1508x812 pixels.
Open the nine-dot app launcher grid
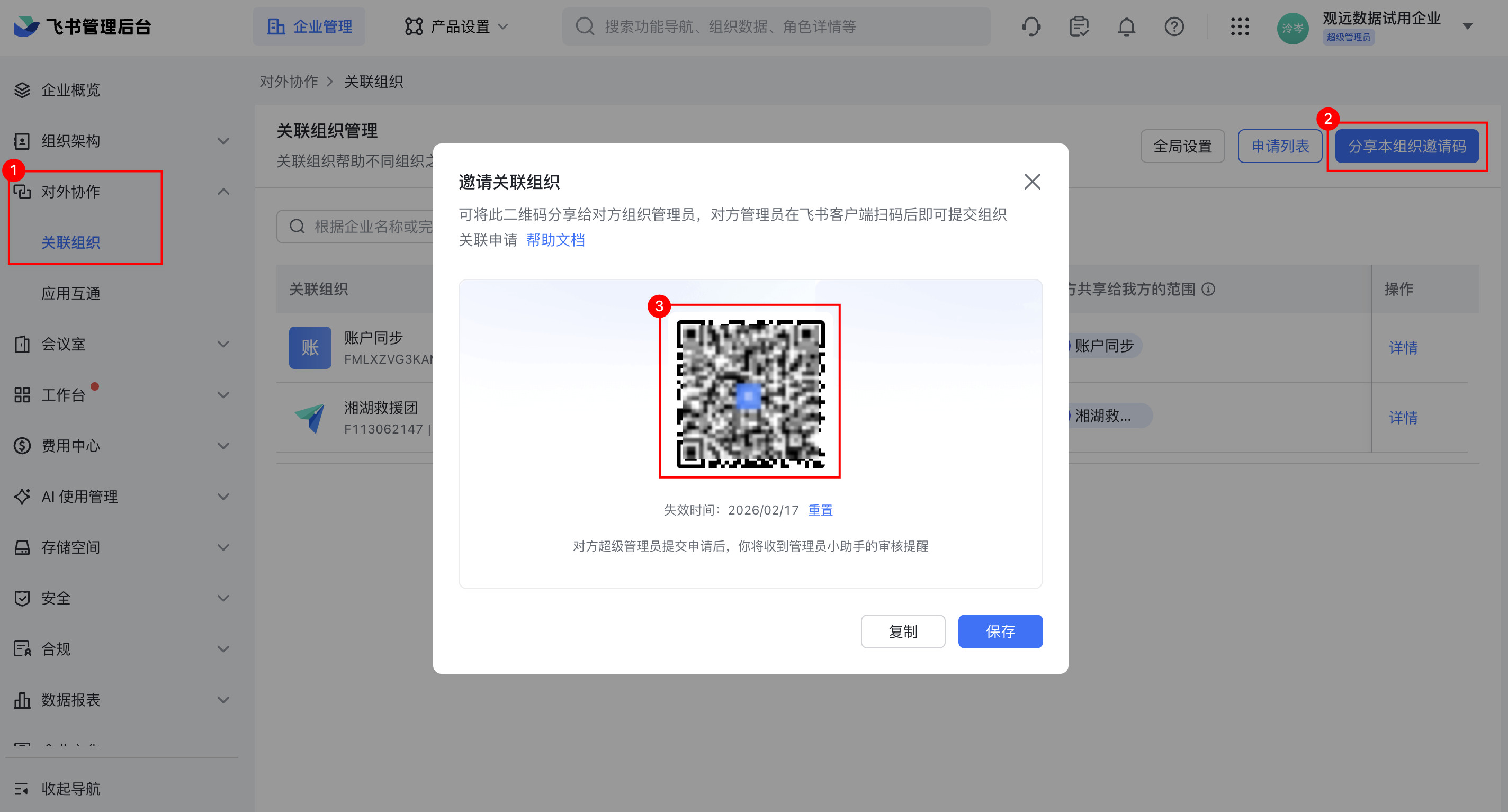click(1240, 27)
